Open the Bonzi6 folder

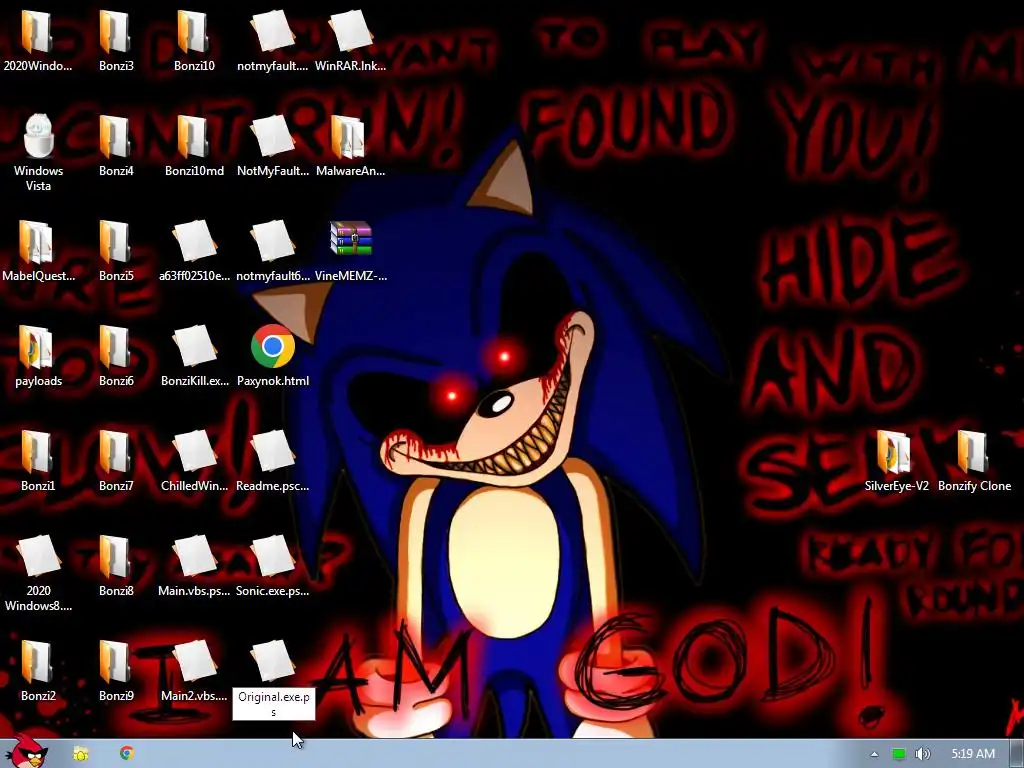(x=116, y=347)
